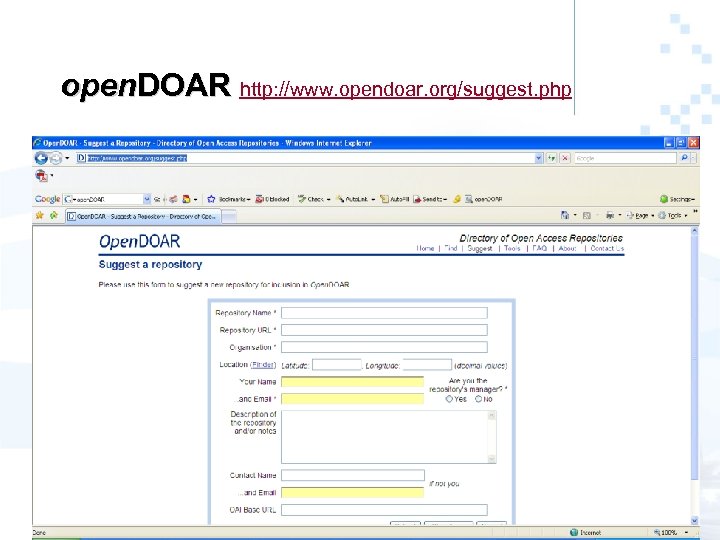Open the opendoar.org/suggest.php slide hyperlink

coord(405,89)
